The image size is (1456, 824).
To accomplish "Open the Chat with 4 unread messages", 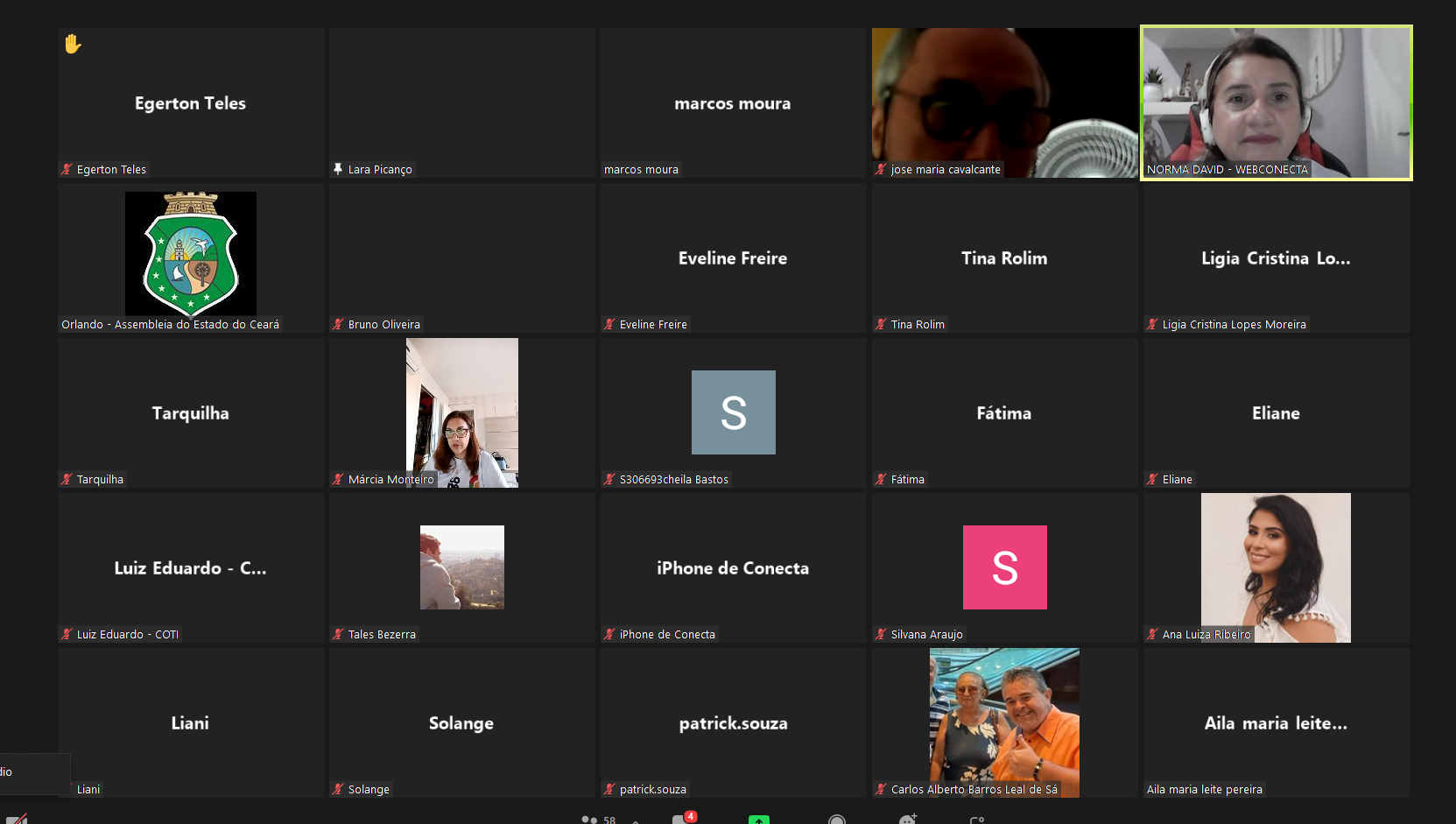I will [680, 820].
